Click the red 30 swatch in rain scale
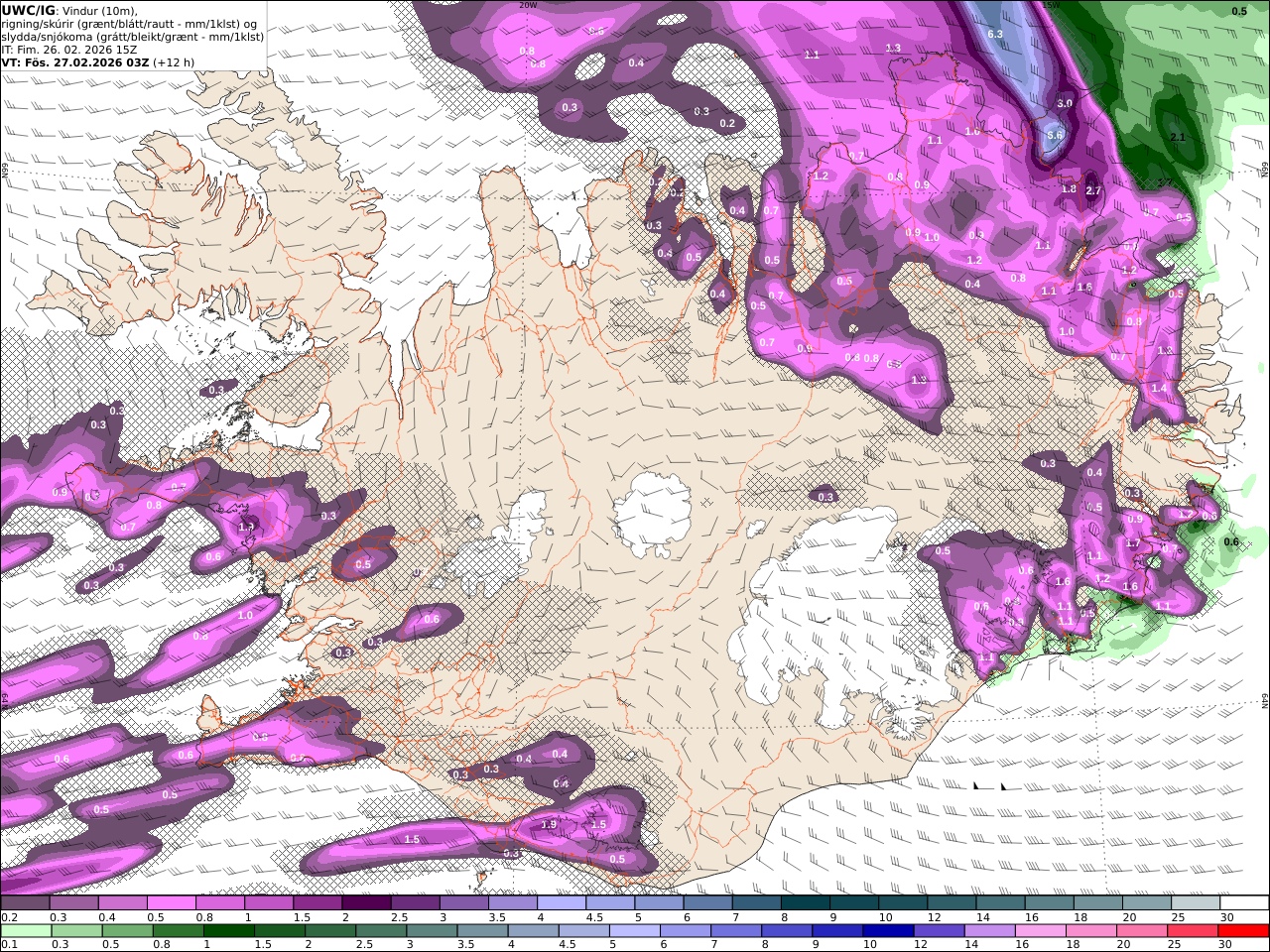 tap(1244, 930)
